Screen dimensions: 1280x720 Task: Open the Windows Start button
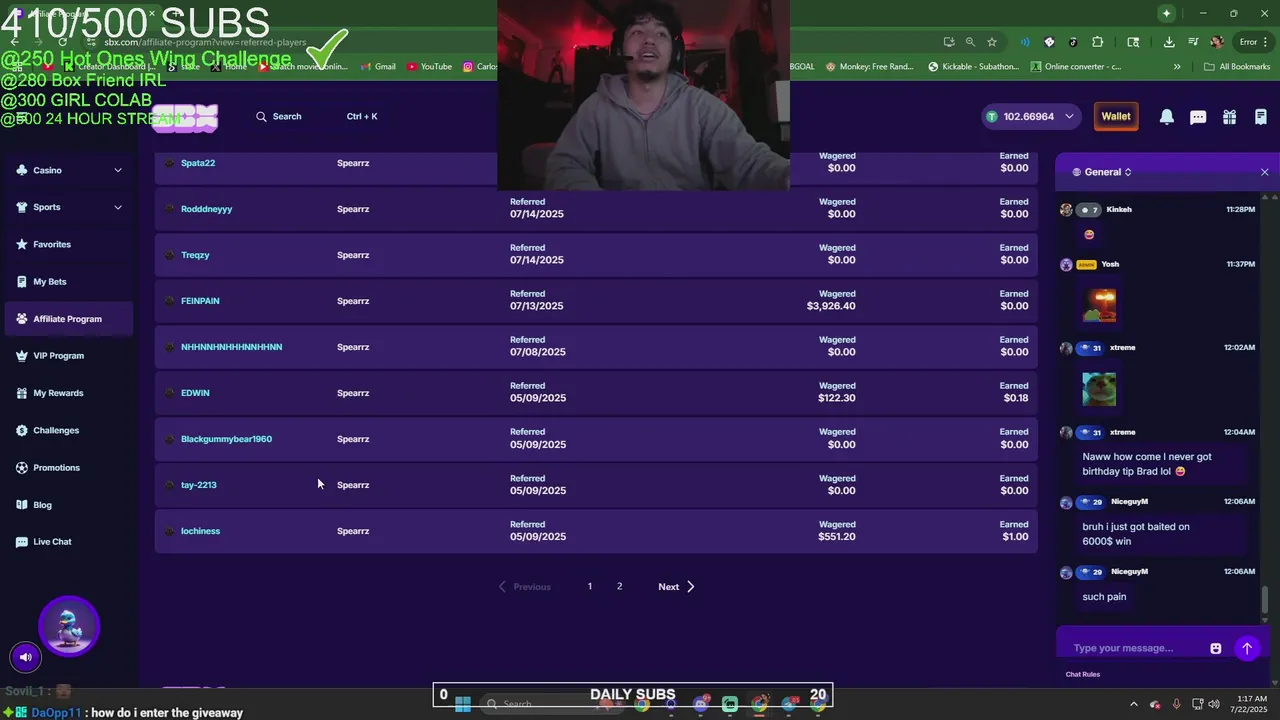[462, 704]
